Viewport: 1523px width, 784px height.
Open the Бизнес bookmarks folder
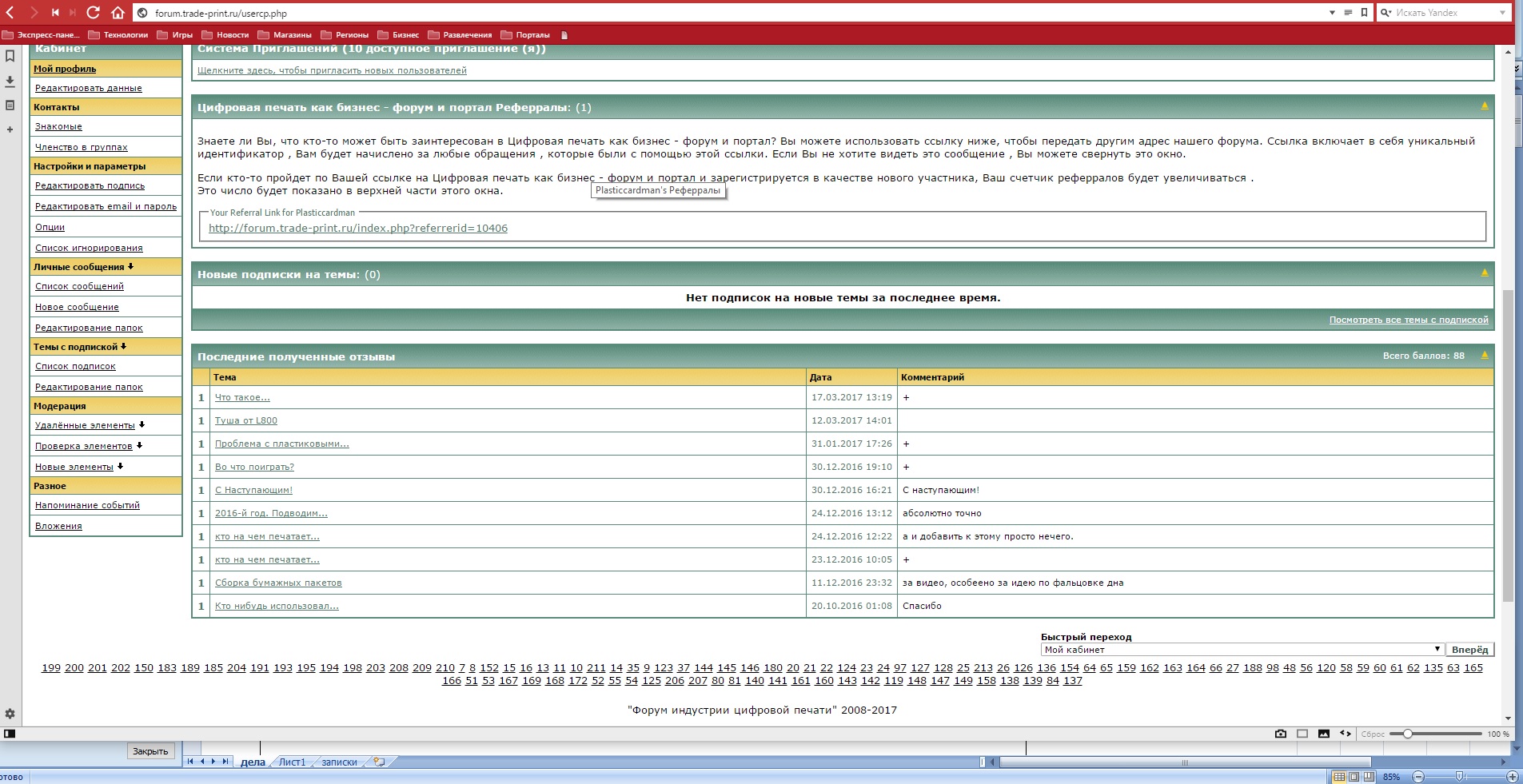398,35
